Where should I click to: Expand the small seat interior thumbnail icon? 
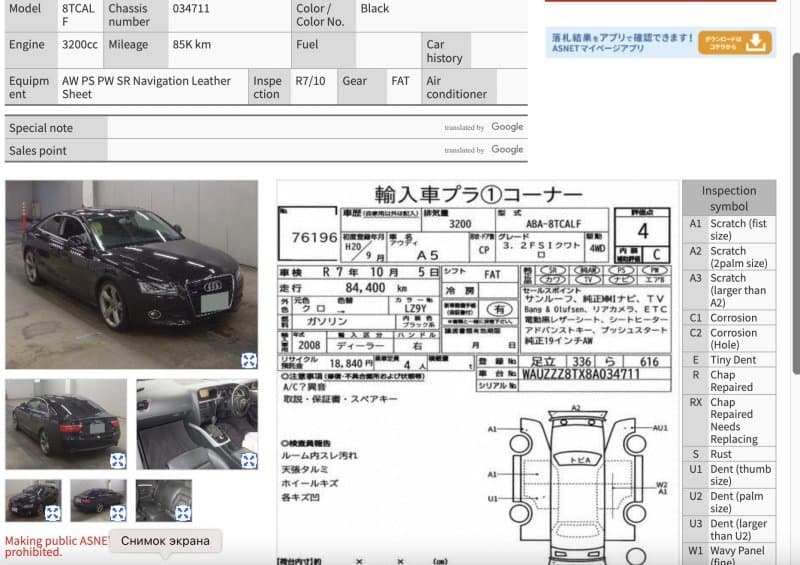click(183, 512)
